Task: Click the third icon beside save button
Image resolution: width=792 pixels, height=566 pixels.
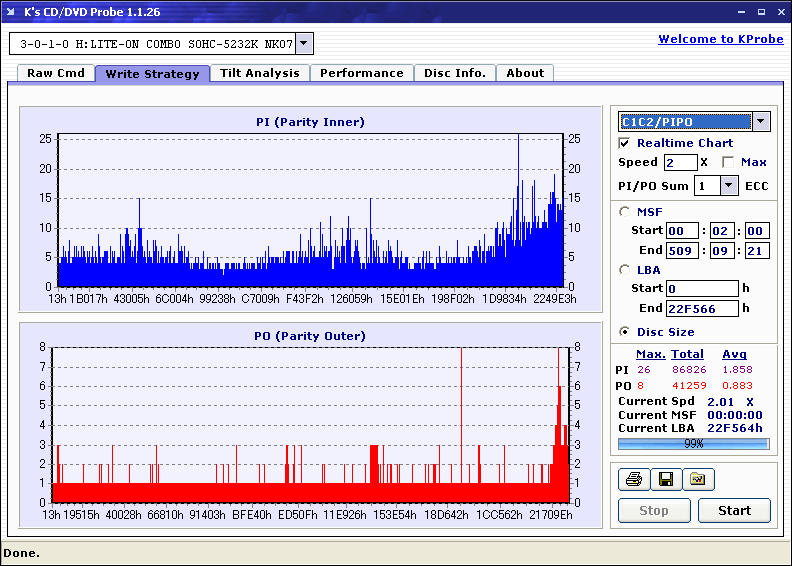Action: click(698, 480)
